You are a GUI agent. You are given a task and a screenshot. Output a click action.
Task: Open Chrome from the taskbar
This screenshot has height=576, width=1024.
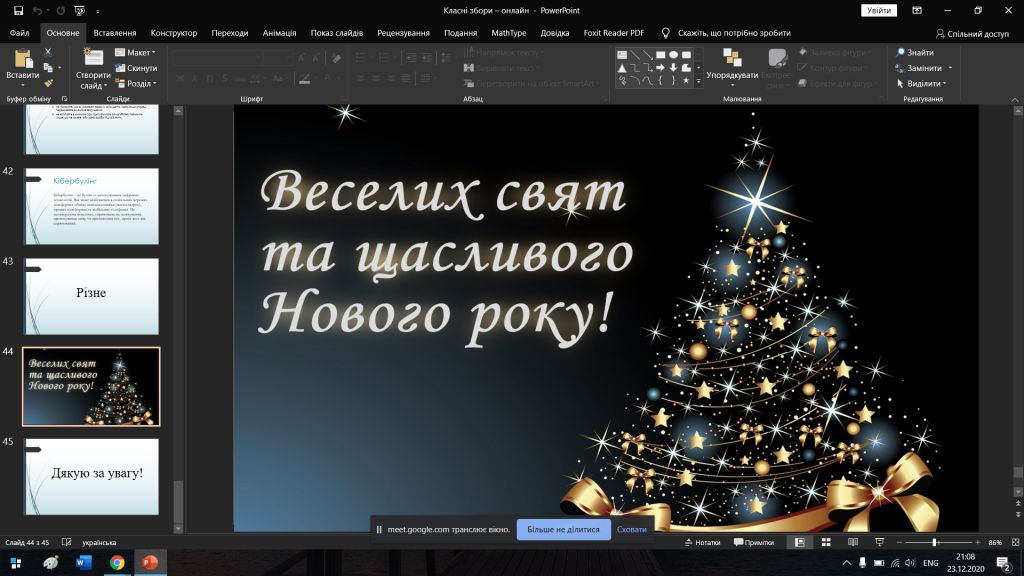pos(117,563)
